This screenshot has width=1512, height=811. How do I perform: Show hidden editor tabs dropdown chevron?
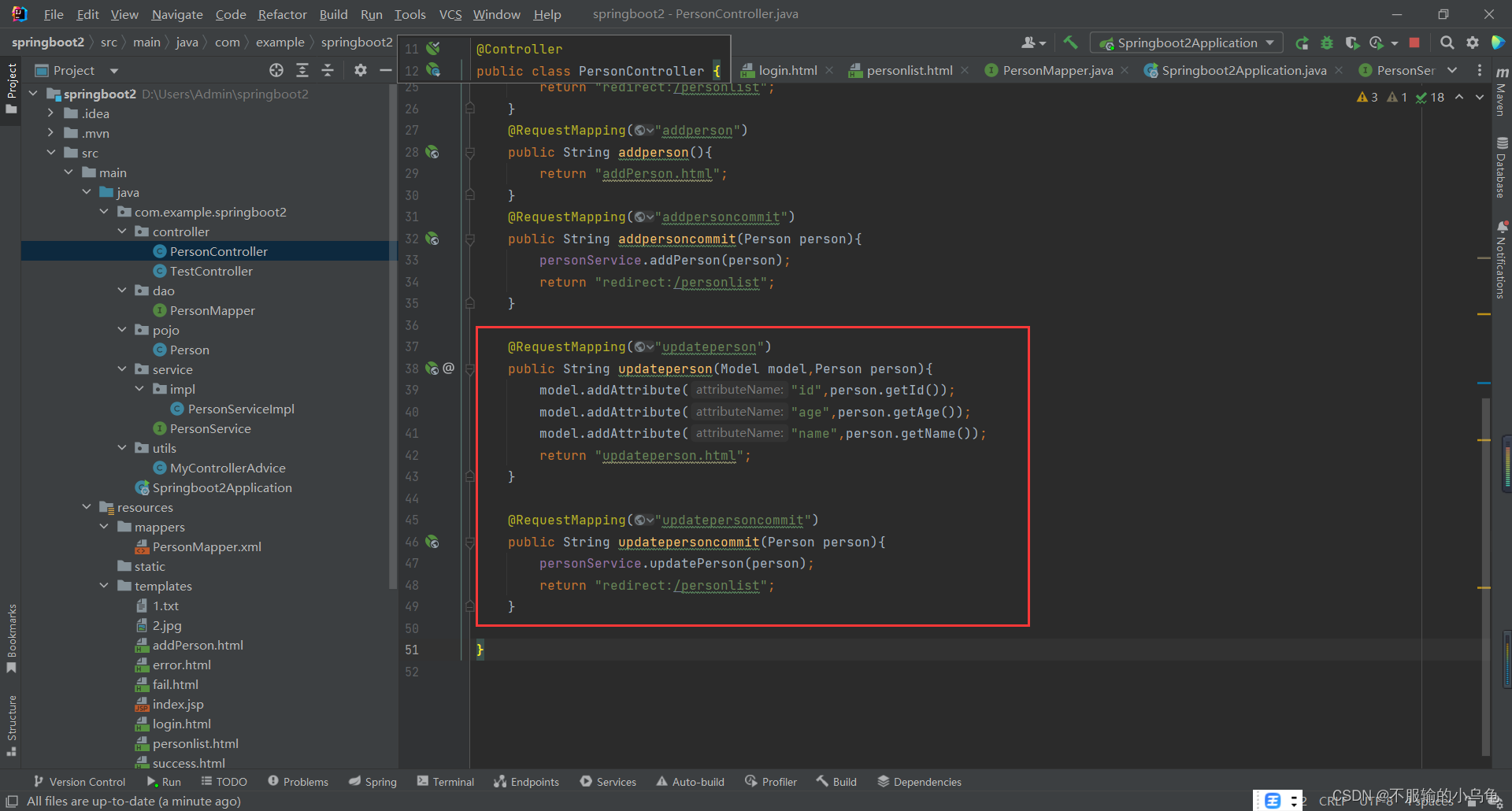[1452, 70]
